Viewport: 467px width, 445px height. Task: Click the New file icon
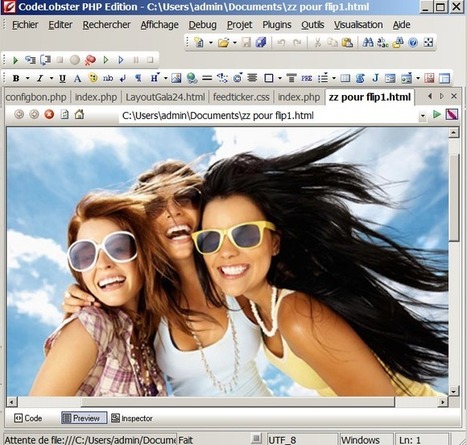[199, 42]
